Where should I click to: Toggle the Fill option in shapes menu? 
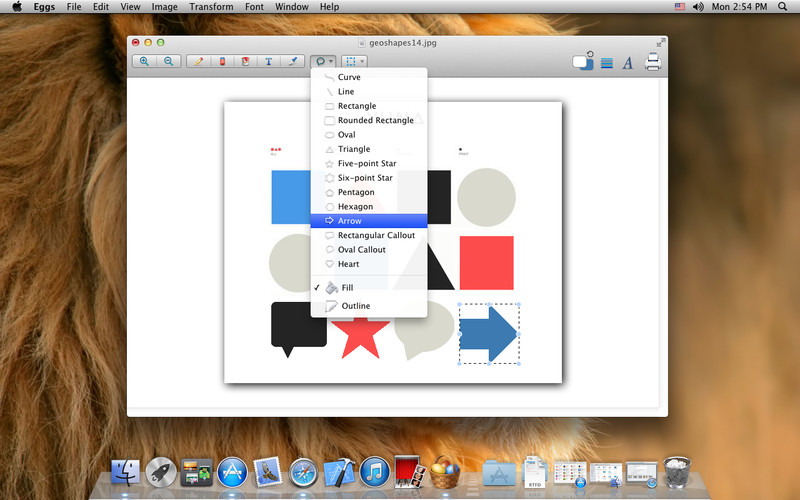(347, 288)
